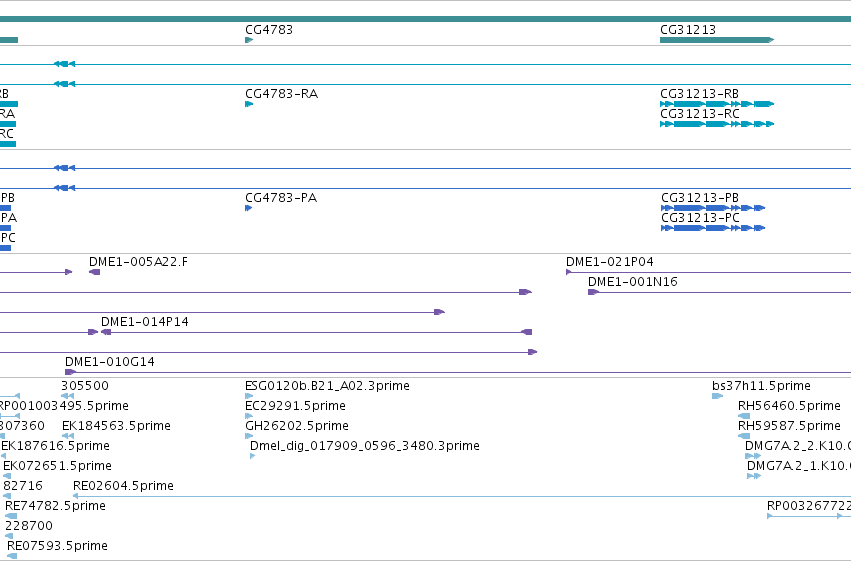Click the ESG0120b.B21_A02.3prime EST label
The image size is (851, 561).
click(327, 386)
